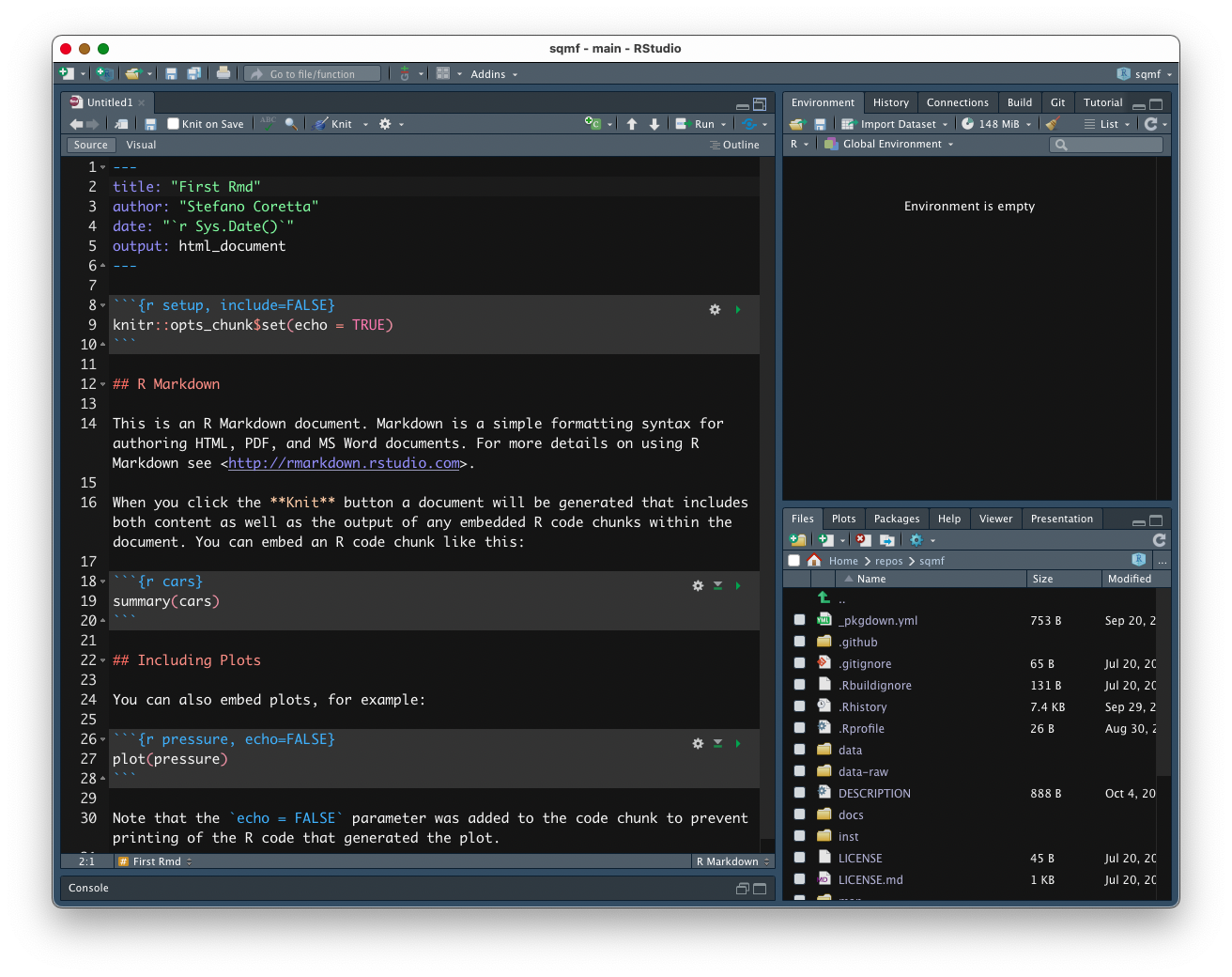Toggle the Knit on Save checkbox
Screen dimensions: 1232x977
[173, 124]
